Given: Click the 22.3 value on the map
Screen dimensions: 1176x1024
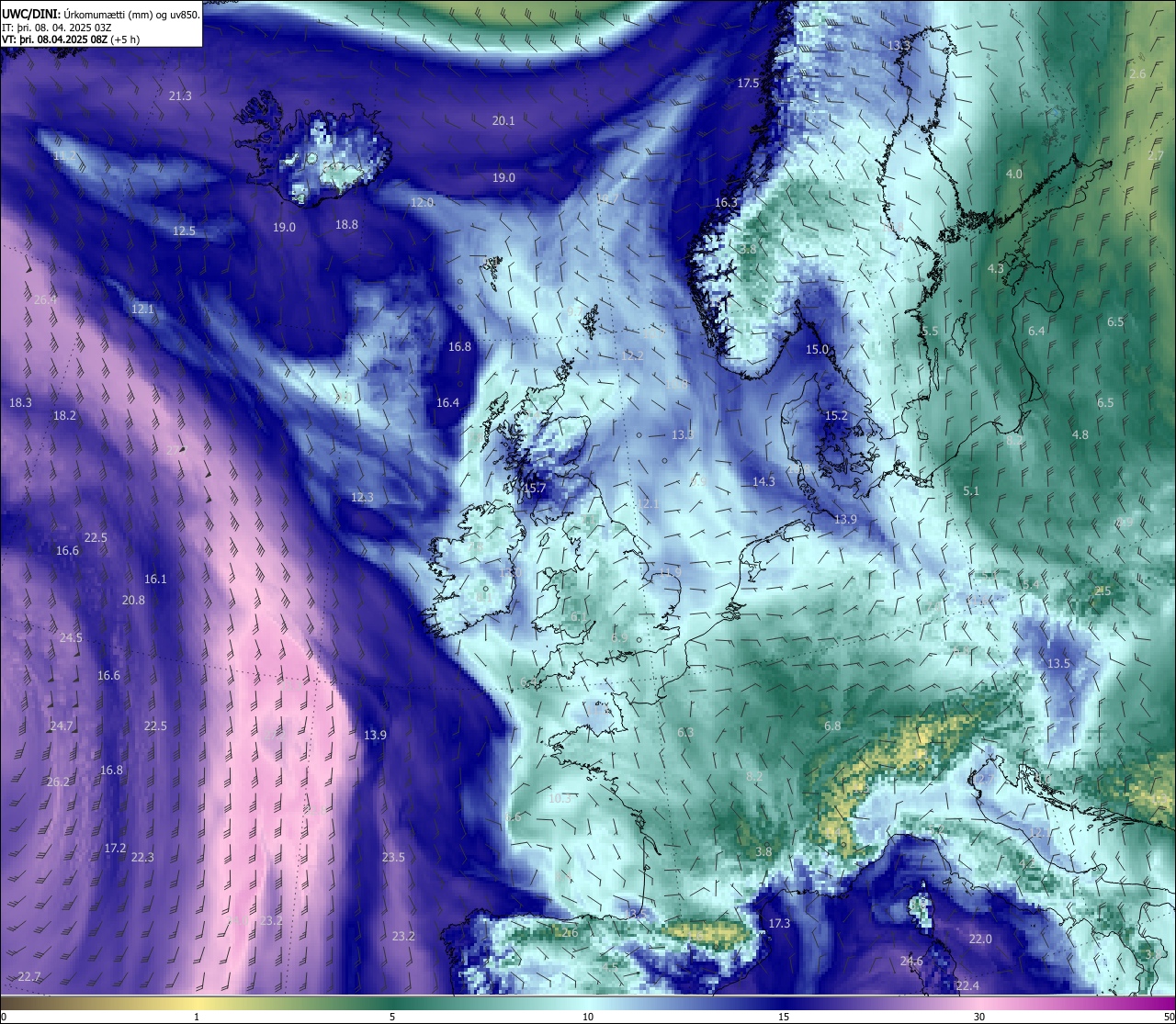Looking at the screenshot, I should pos(142,857).
